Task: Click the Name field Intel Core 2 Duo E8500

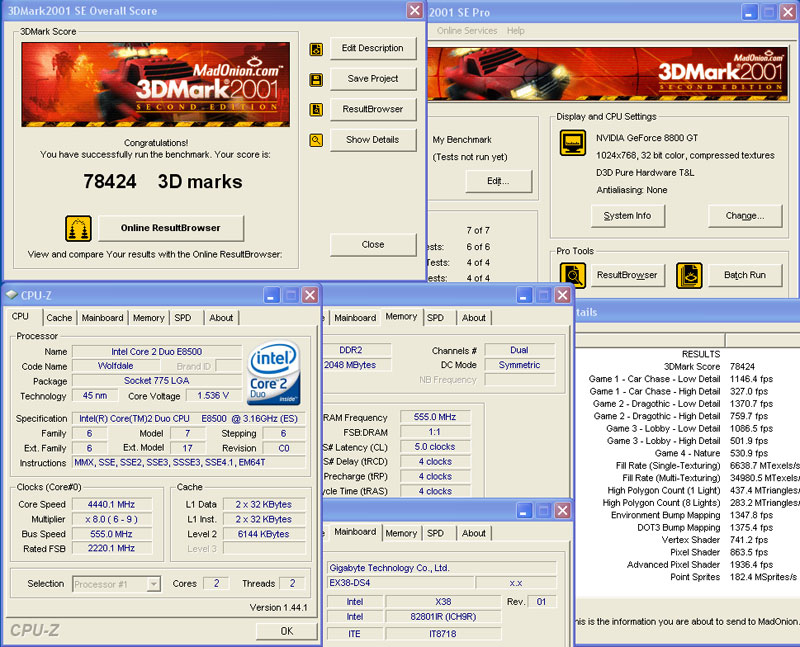Action: [x=157, y=352]
